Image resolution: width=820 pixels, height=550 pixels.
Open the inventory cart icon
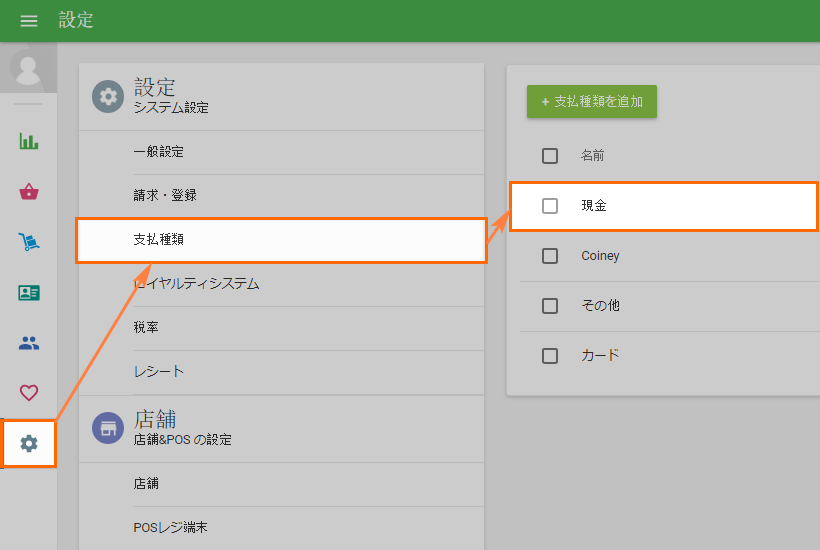click(x=29, y=242)
